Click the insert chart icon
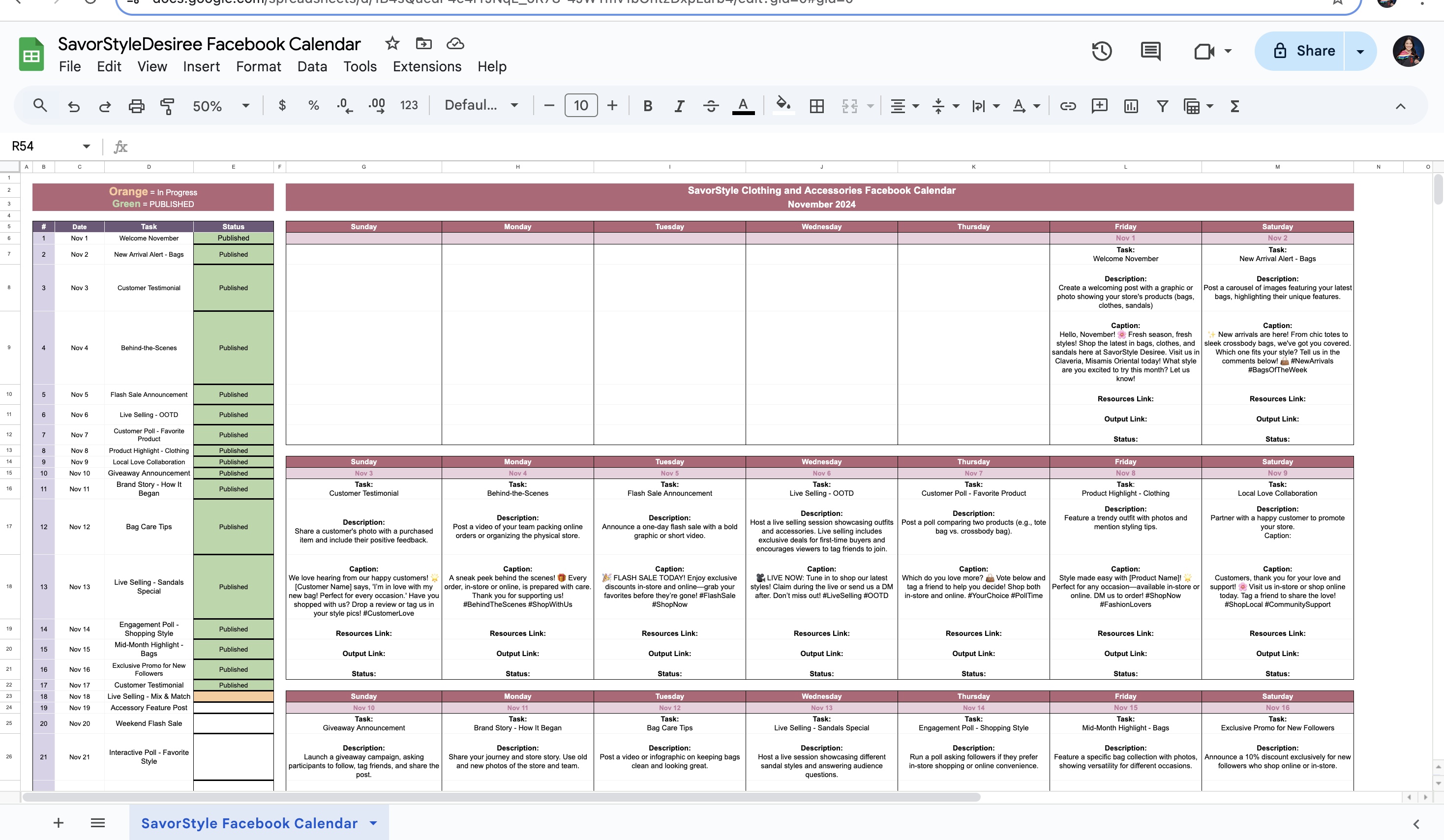Viewport: 1444px width, 840px height. [1131, 106]
